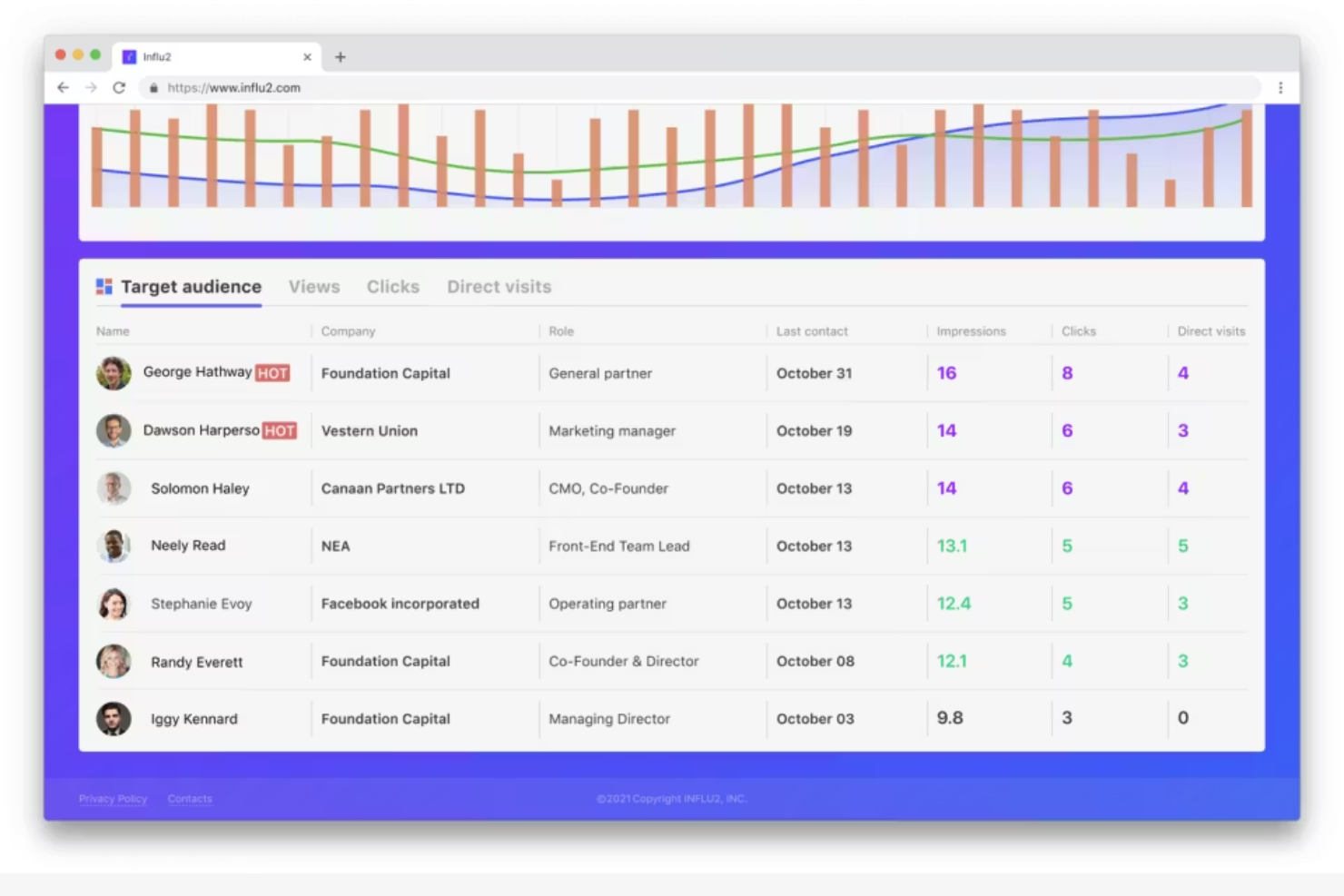Click the browser reload icon
The height and width of the screenshot is (896, 1344).
[x=119, y=87]
